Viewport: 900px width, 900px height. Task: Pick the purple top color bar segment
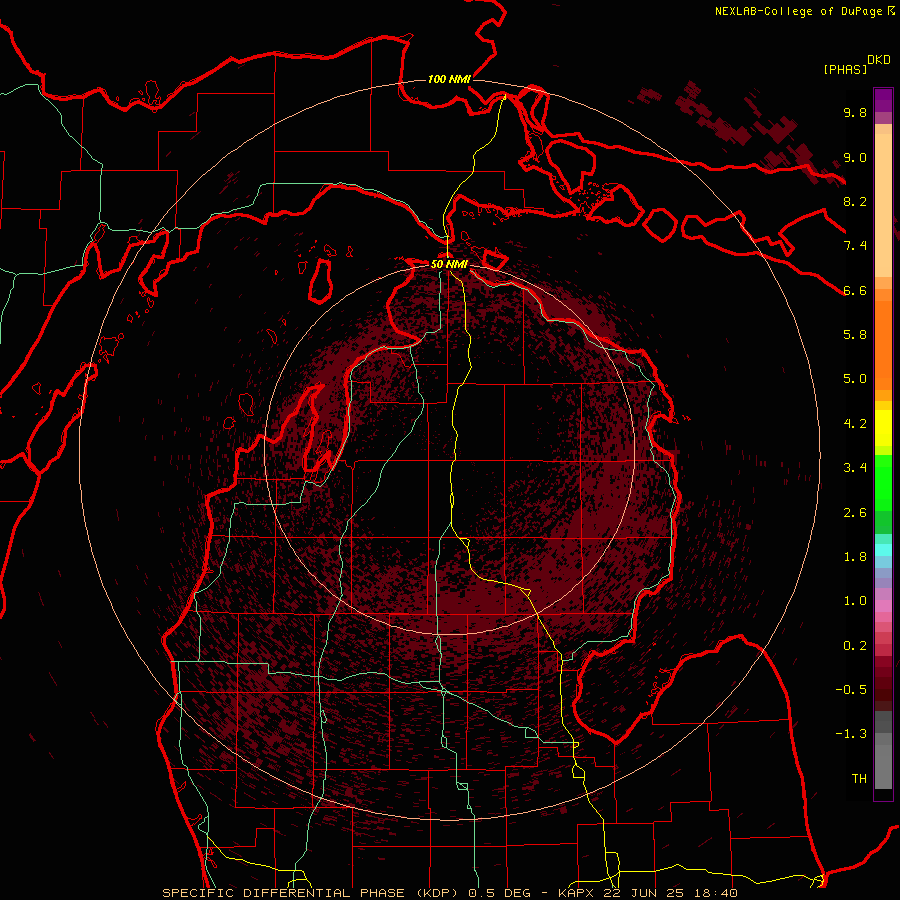[883, 100]
